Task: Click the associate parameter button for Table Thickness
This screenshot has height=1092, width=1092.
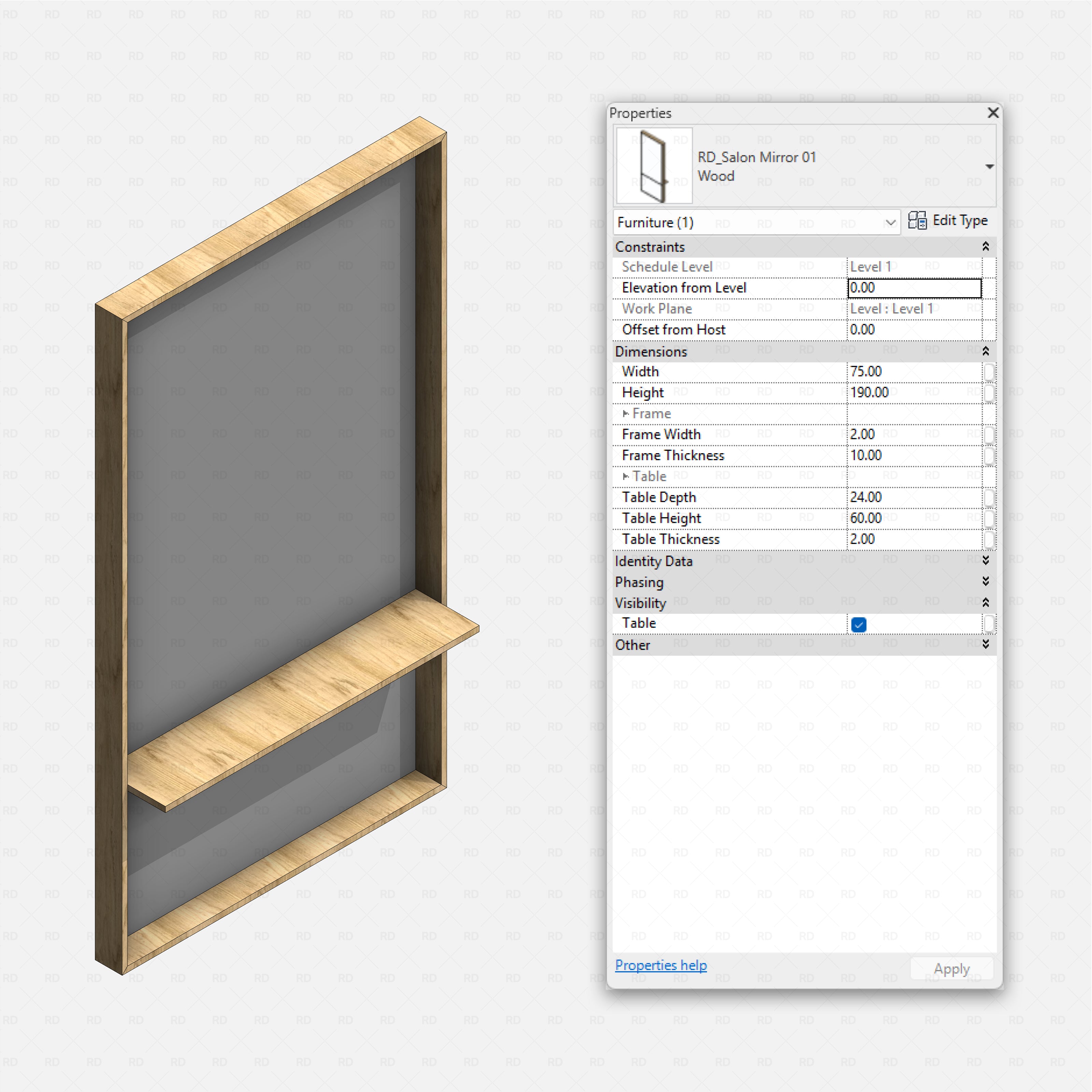Action: click(989, 539)
